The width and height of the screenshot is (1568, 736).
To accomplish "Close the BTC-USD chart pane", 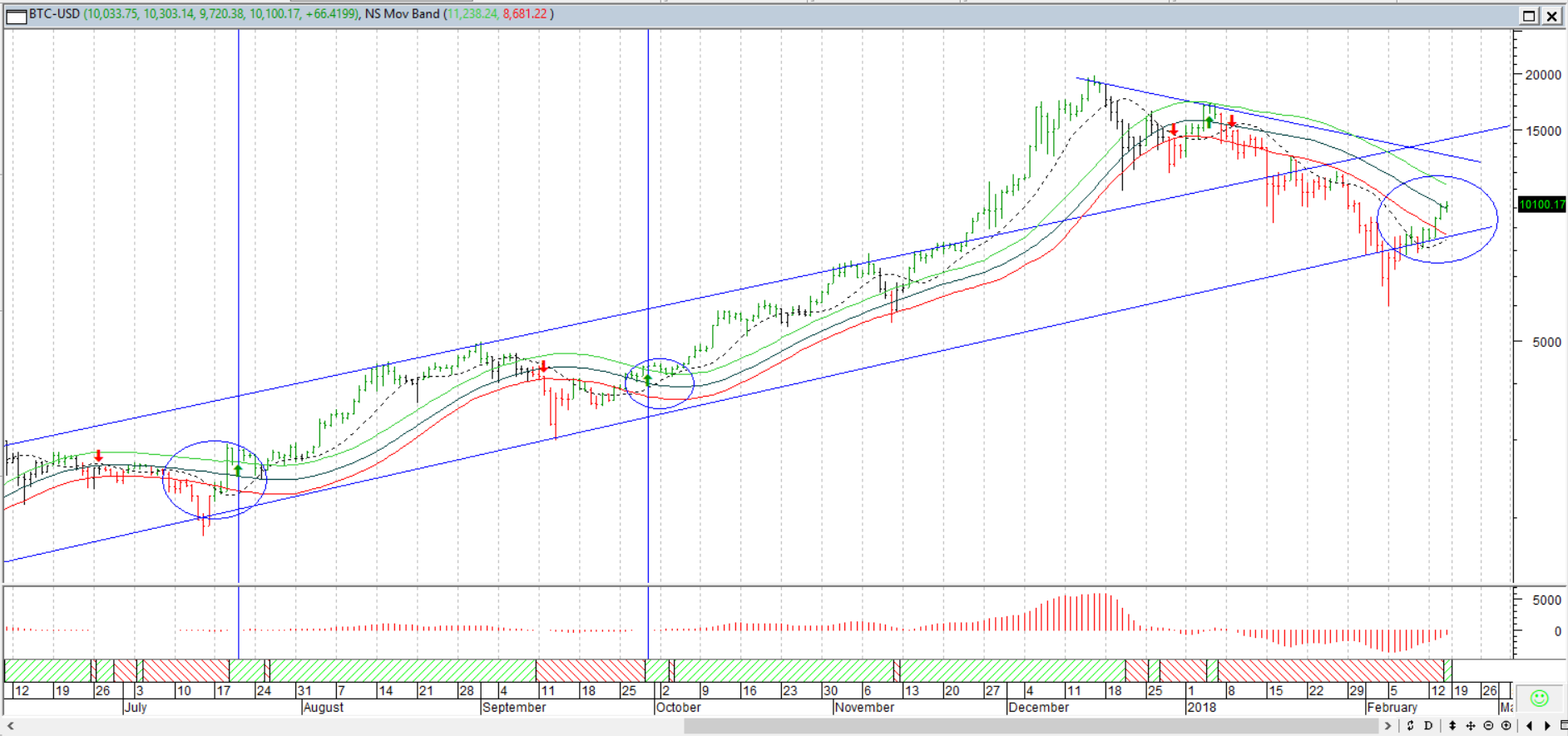I will [1552, 16].
